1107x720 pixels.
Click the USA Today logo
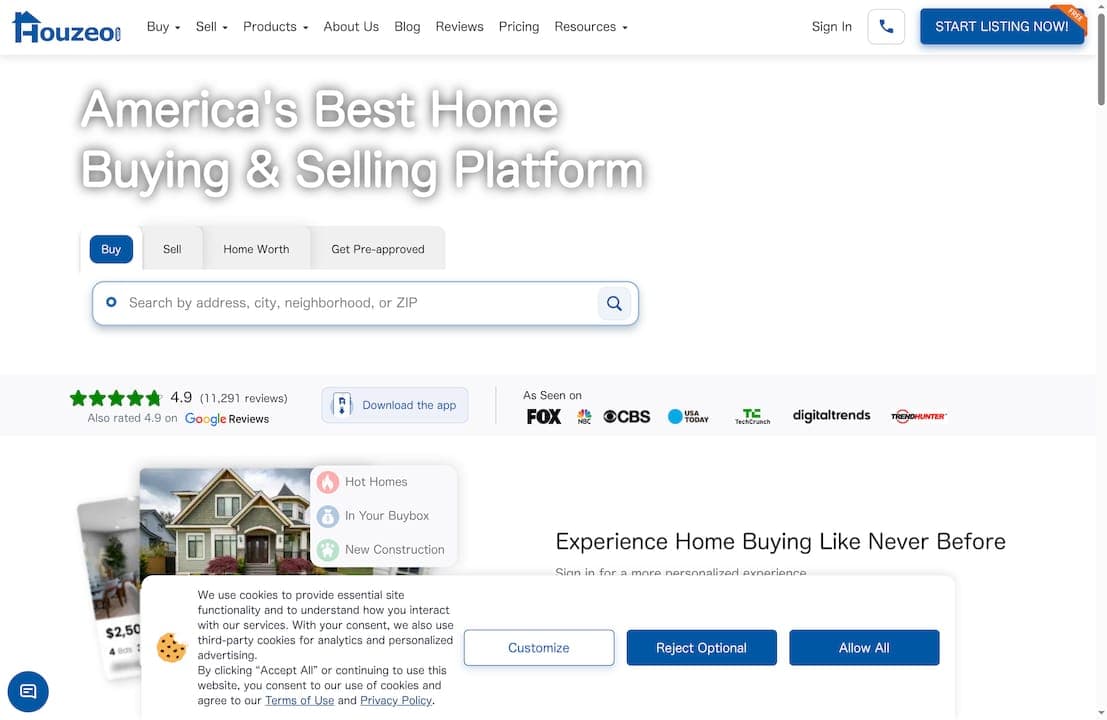click(688, 416)
